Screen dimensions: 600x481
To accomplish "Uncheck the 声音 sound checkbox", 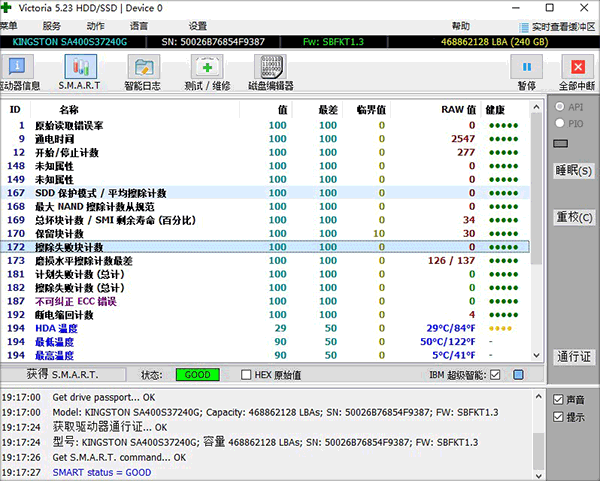I will coord(558,400).
